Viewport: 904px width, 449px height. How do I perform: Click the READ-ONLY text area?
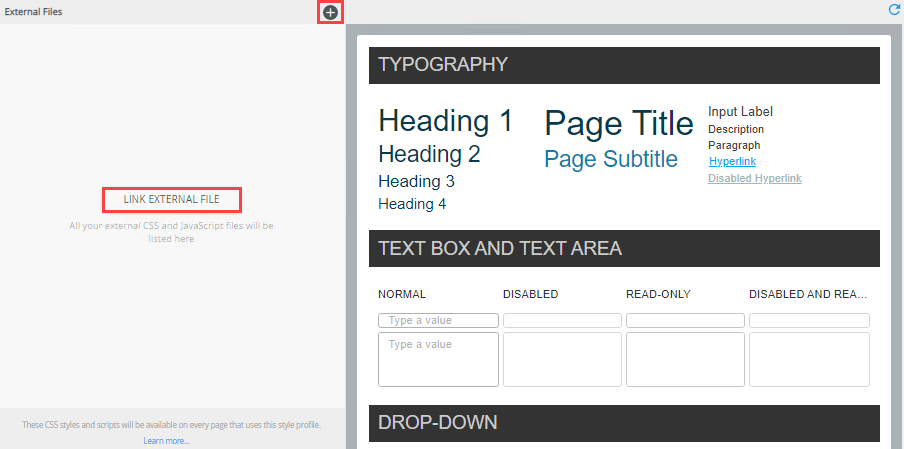coord(685,359)
